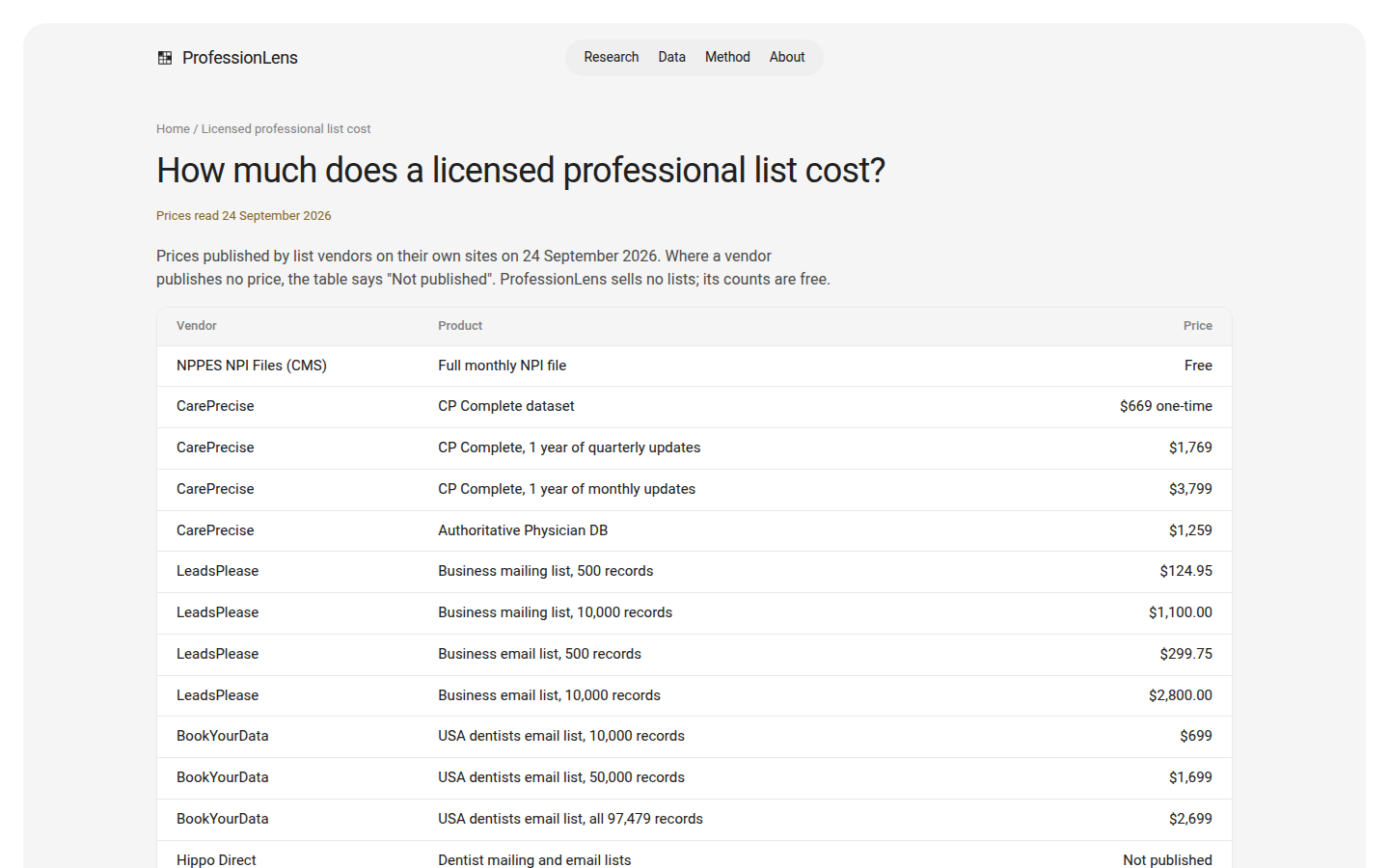Click the '$2,699' price cell
Image resolution: width=1389 pixels, height=868 pixels.
click(1190, 819)
